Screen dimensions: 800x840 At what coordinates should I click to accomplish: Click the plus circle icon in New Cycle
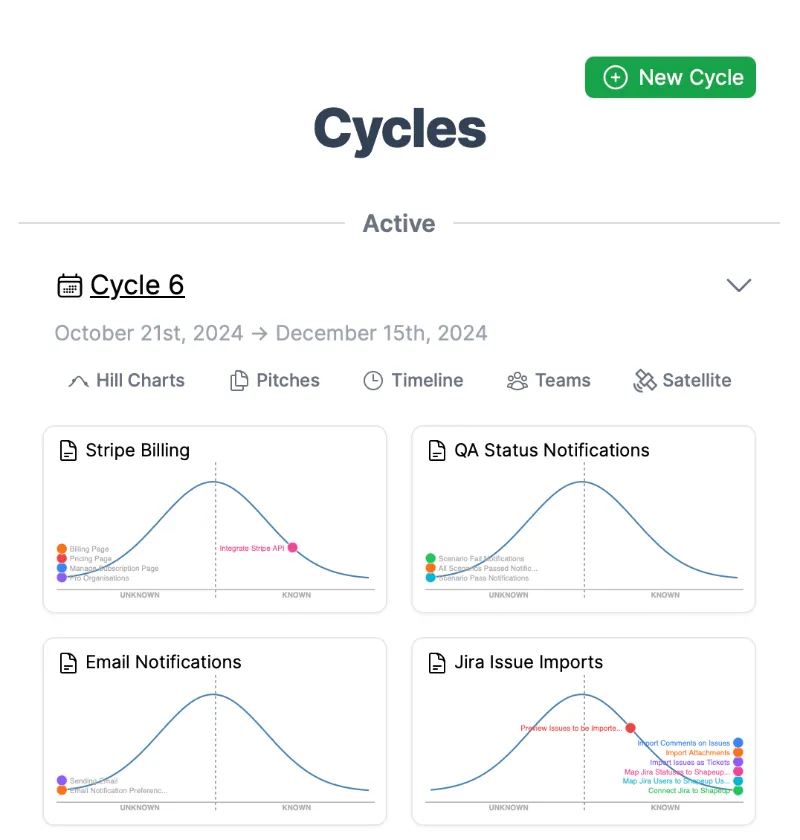(x=615, y=78)
